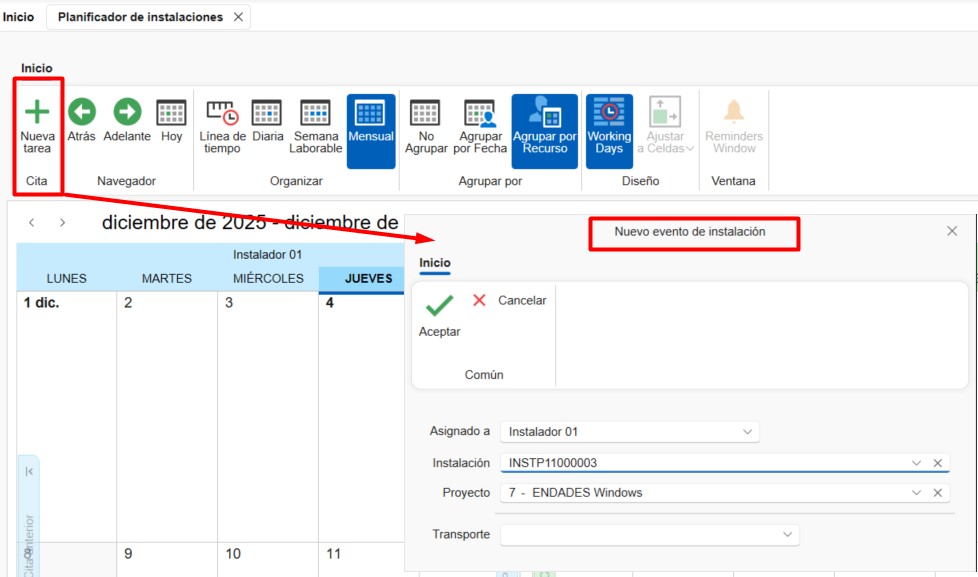This screenshot has height=577, width=978.
Task: Advance with the Adelante arrow icon
Action: 127,112
